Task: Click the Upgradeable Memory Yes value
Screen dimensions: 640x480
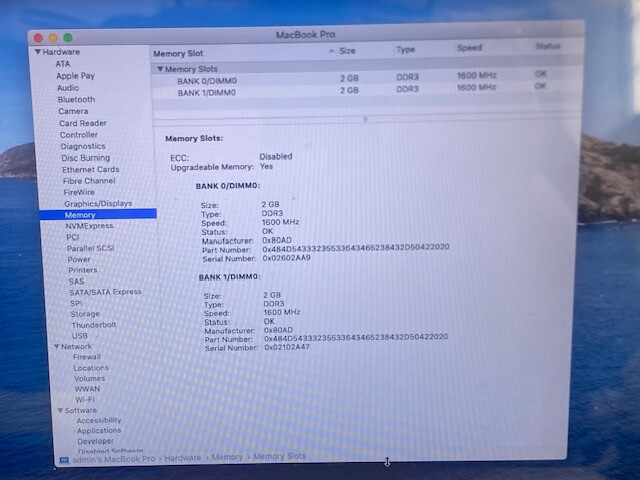Action: coord(266,167)
